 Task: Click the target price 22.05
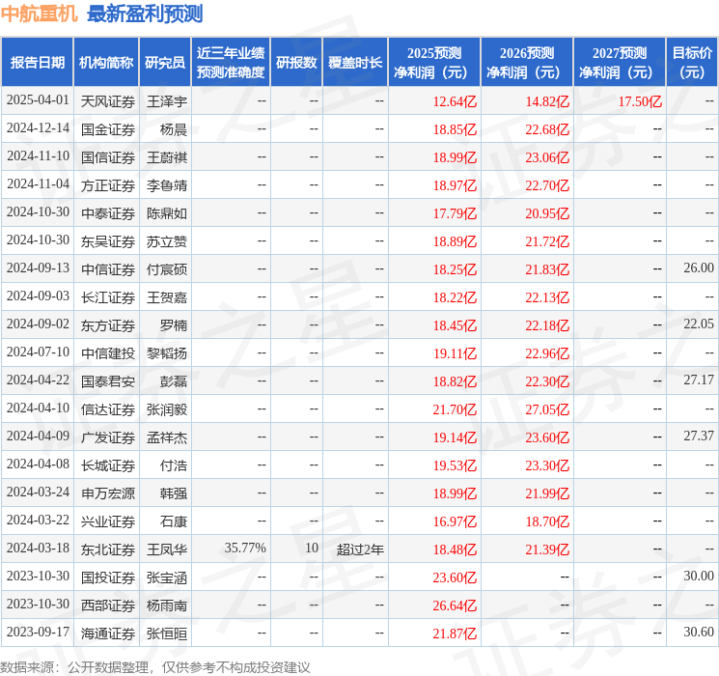coord(699,323)
